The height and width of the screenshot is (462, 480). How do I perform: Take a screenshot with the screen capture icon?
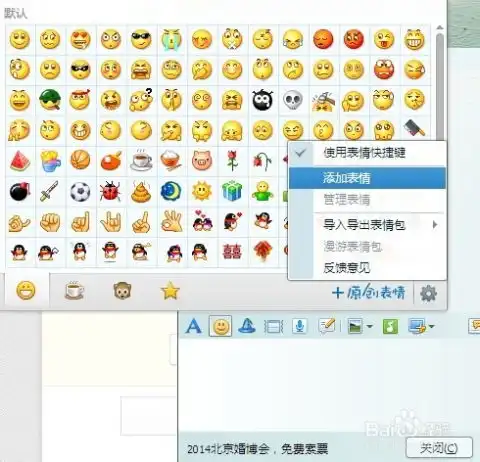(417, 326)
